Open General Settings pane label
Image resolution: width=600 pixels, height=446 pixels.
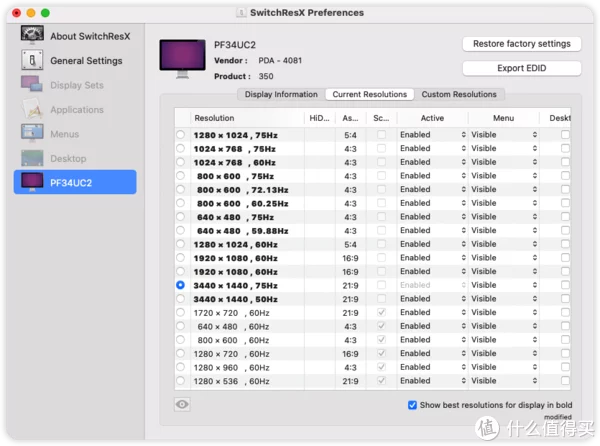point(86,61)
